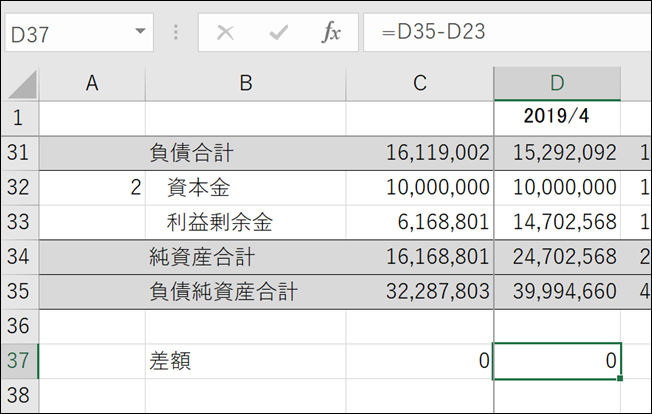Viewport: 652px width, 414px height.
Task: Select column B header
Action: click(245, 84)
